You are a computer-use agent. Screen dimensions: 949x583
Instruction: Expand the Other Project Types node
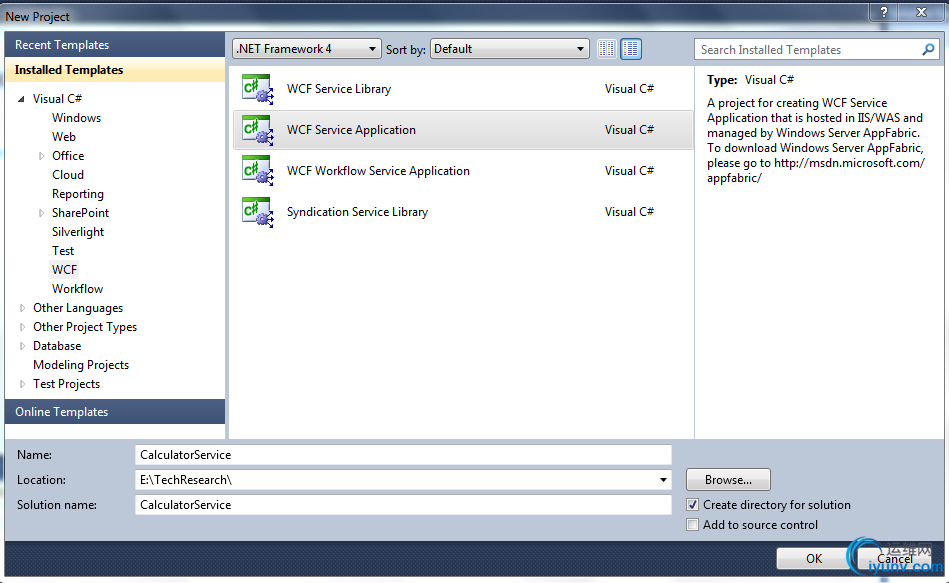(x=22, y=327)
